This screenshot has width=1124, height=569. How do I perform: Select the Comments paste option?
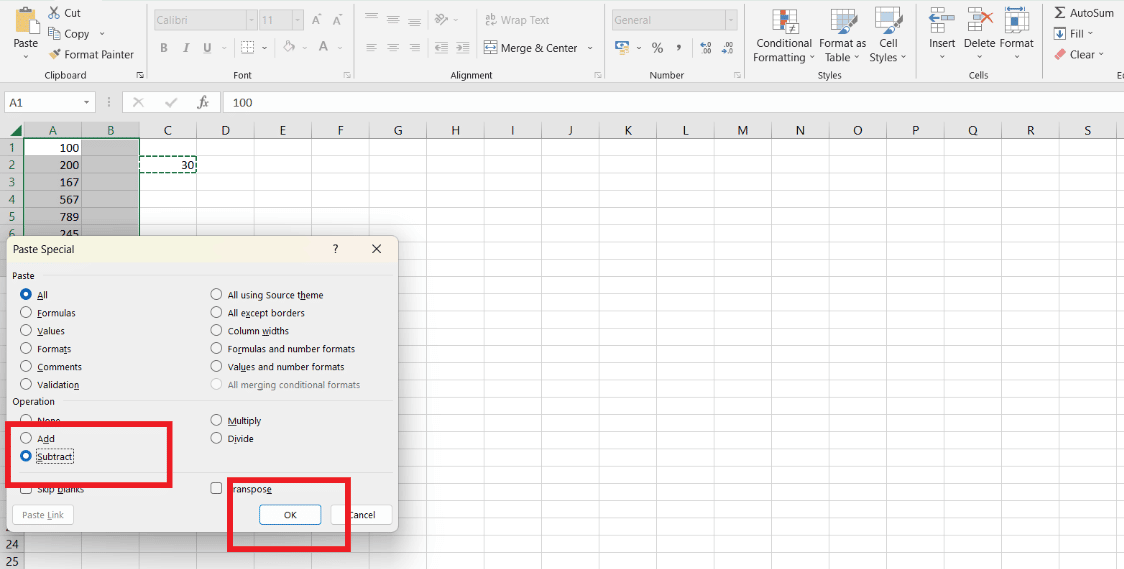point(26,366)
